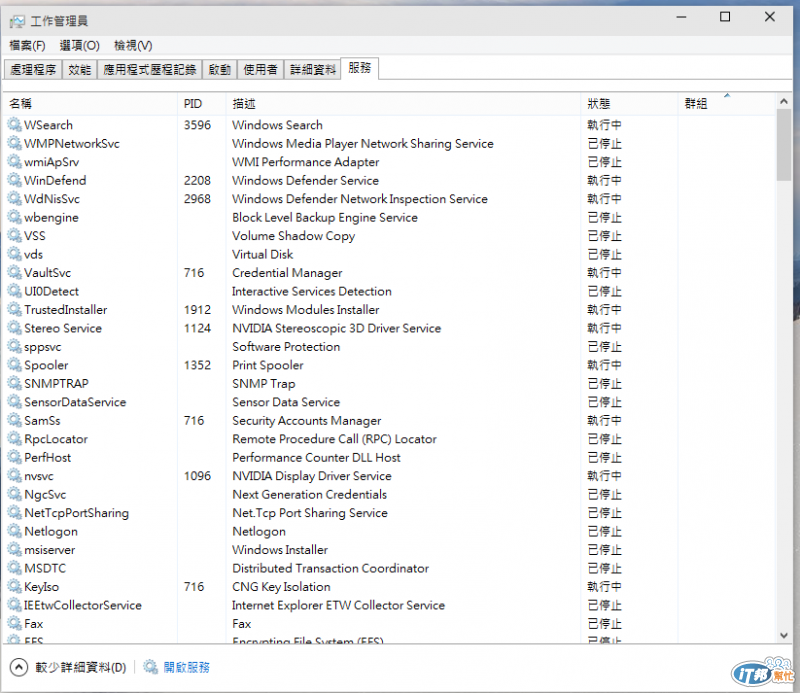Click the Task Manager title bar icon
This screenshot has width=800, height=693.
tap(17, 21)
